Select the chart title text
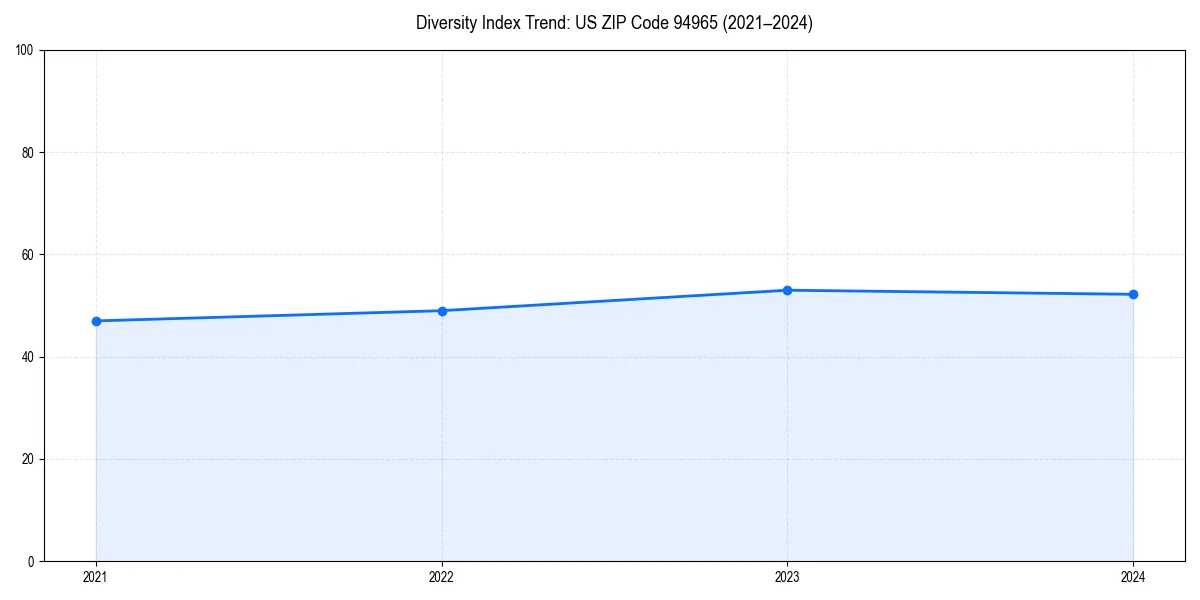1200x600 pixels. tap(615, 23)
